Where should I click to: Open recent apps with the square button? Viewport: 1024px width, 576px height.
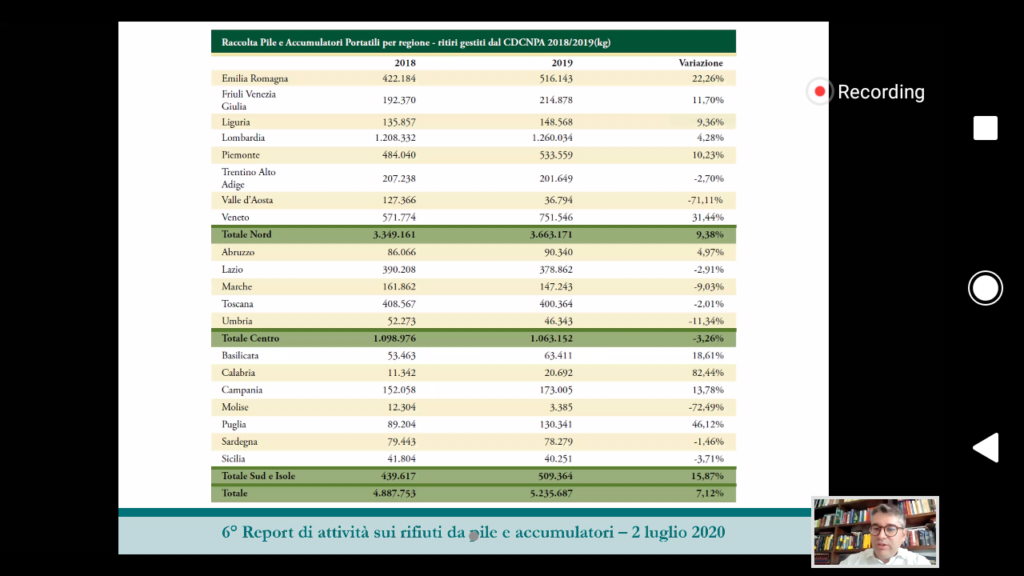tap(985, 128)
